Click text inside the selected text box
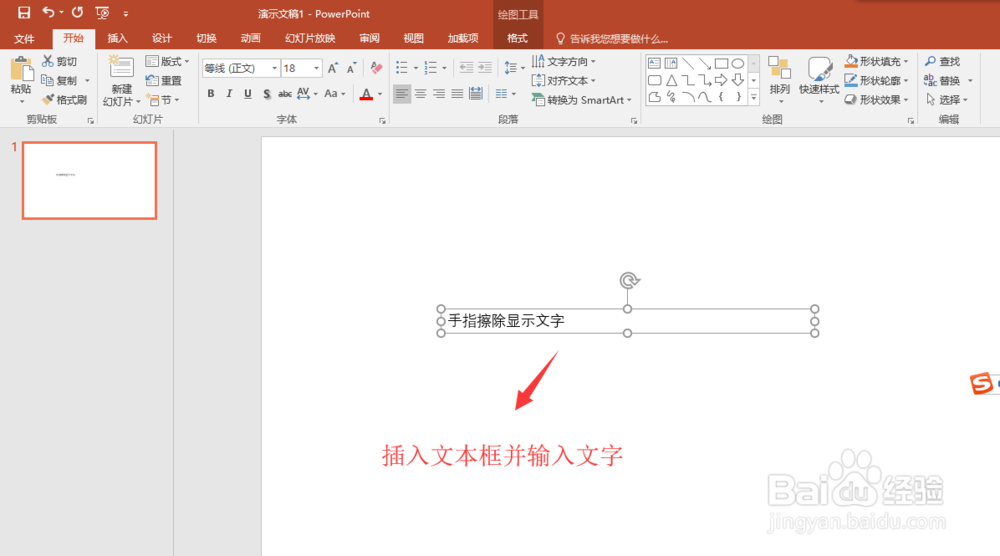The height and width of the screenshot is (556, 1000). (x=506, y=321)
